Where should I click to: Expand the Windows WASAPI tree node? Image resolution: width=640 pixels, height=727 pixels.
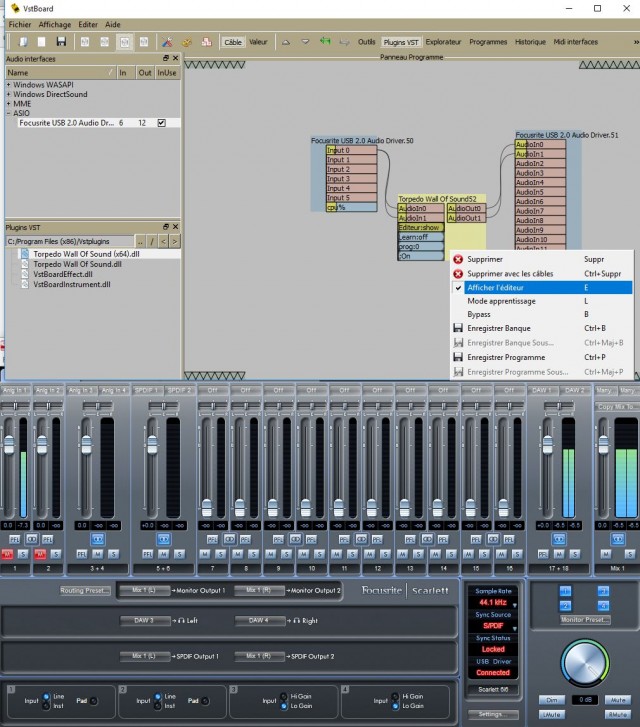click(9, 84)
